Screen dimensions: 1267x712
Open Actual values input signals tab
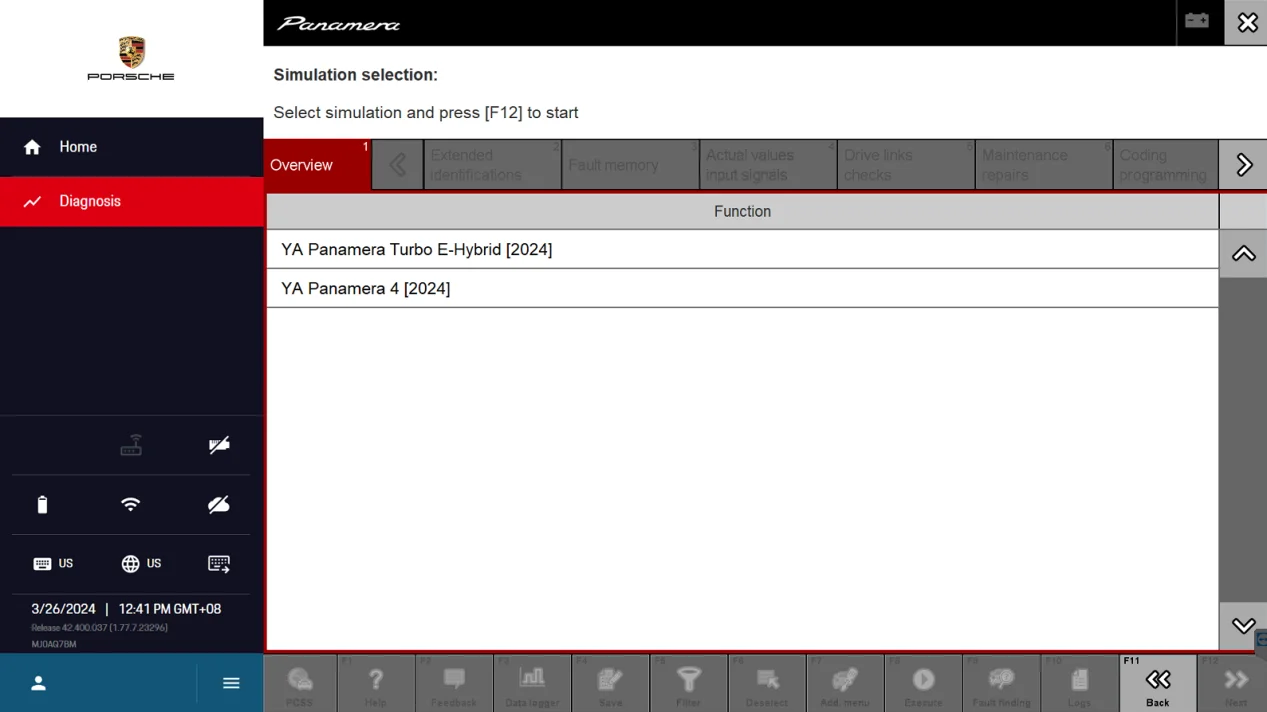pos(768,165)
